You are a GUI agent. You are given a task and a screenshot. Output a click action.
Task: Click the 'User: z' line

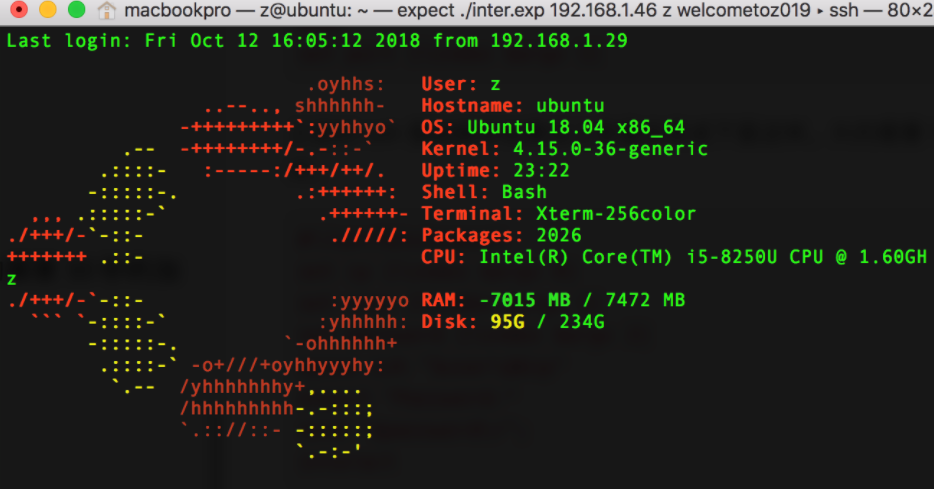461,84
